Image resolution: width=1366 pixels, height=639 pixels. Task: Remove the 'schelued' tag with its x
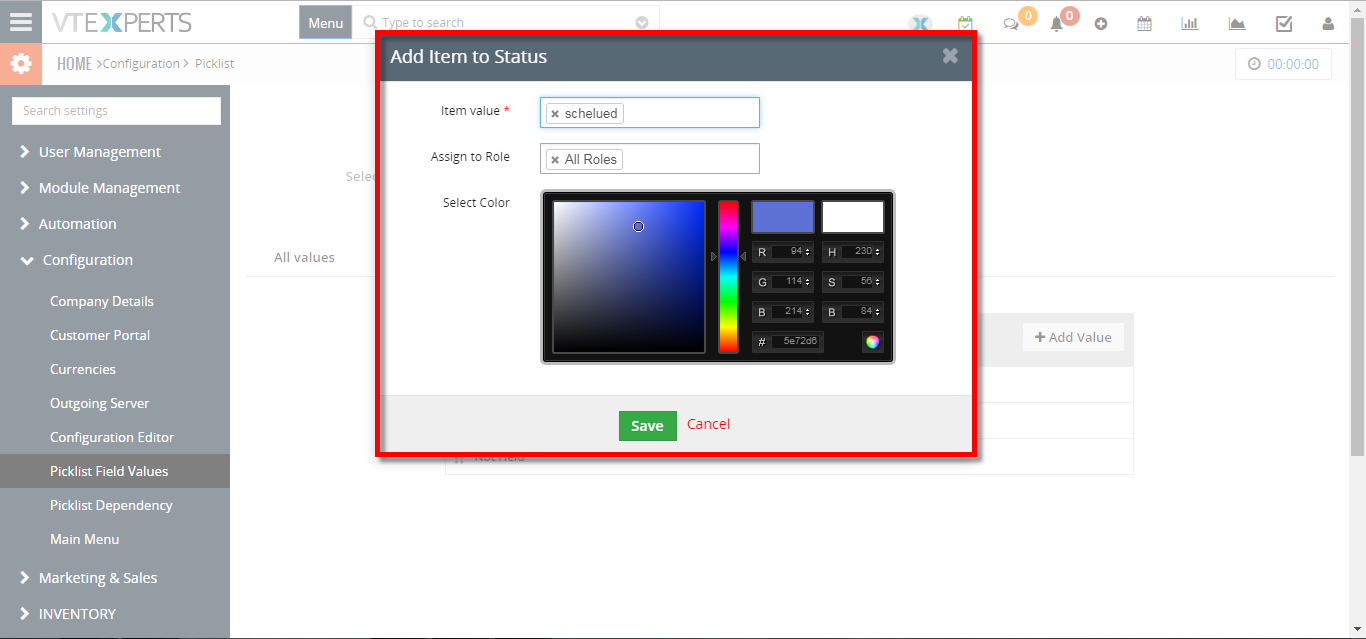(x=555, y=114)
